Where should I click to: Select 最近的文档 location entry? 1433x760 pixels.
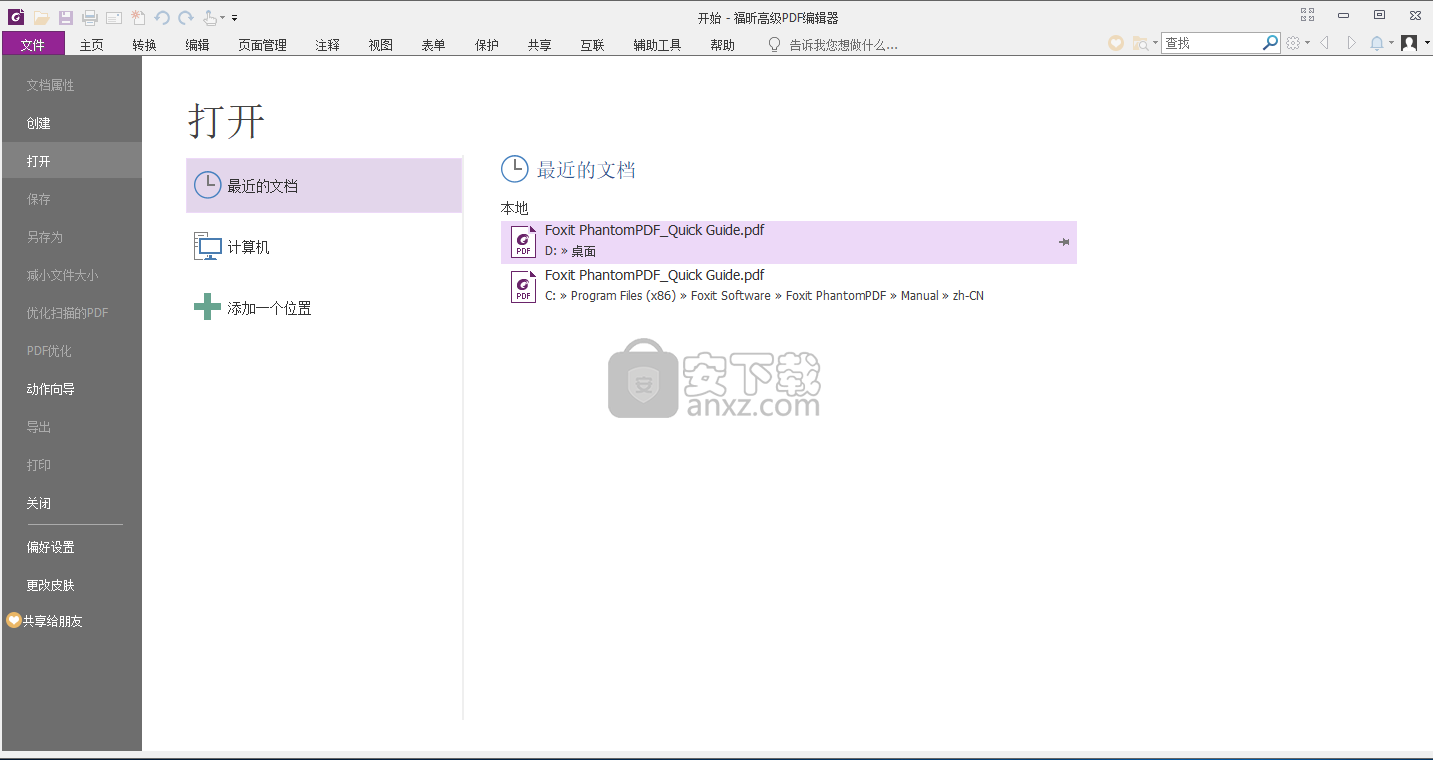click(x=324, y=185)
